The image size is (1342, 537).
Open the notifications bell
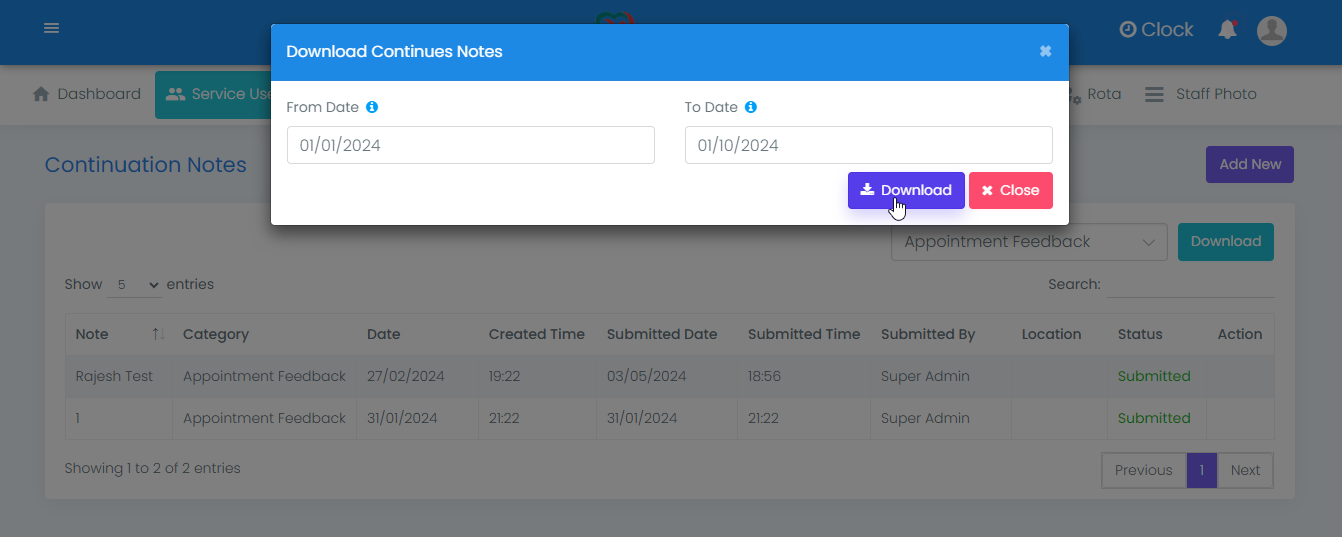1228,30
